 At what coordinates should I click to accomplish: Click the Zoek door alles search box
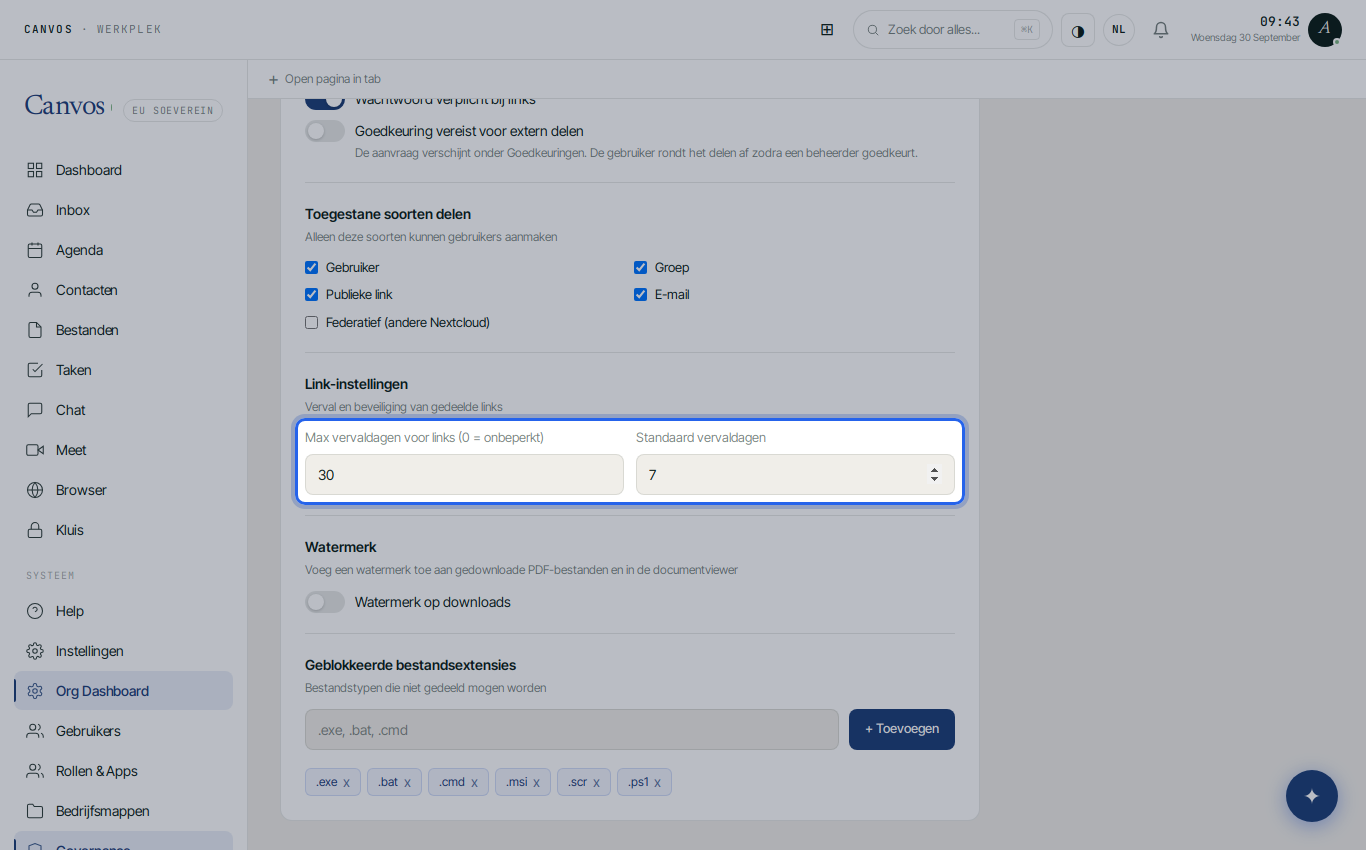[953, 30]
